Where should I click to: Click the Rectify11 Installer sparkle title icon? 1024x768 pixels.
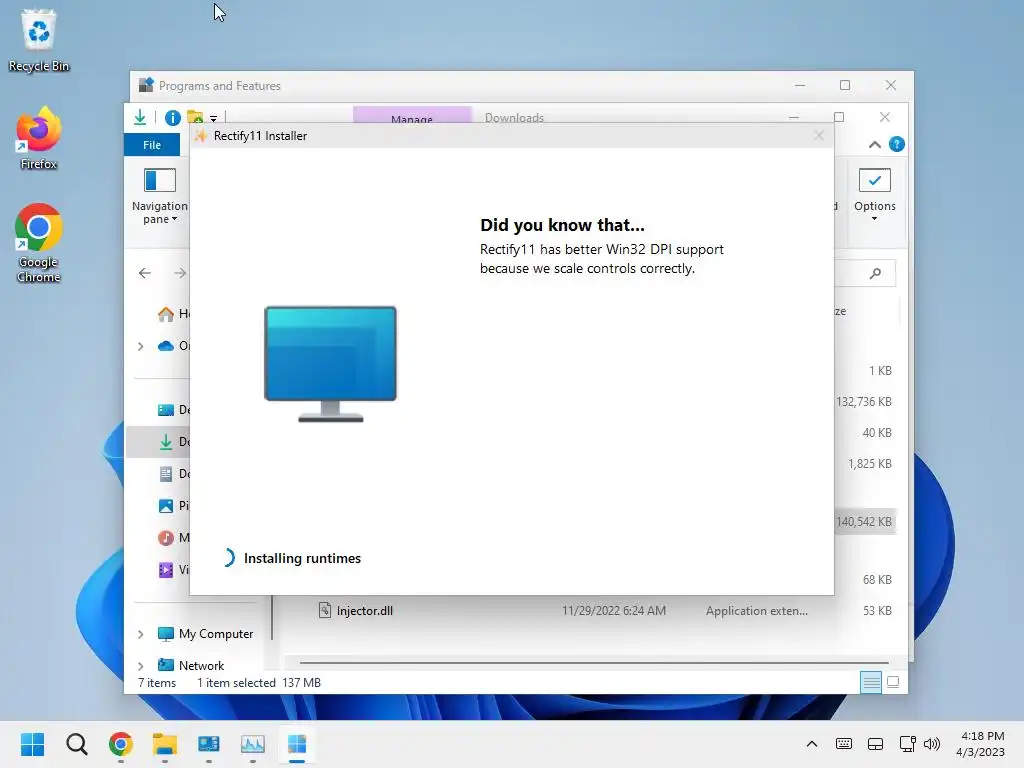[x=201, y=135]
